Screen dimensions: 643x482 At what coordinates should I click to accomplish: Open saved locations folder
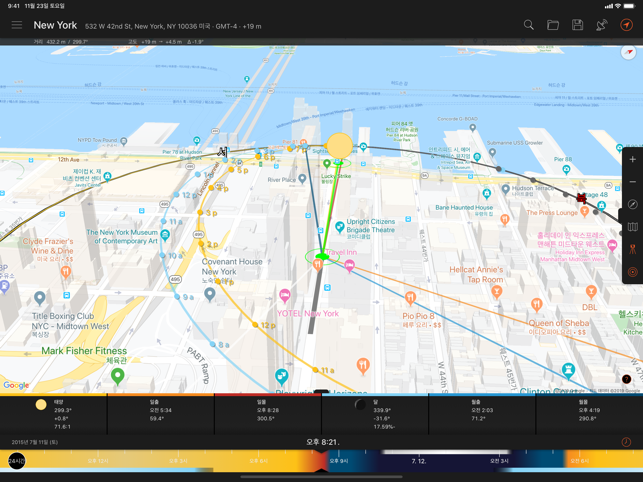553,25
